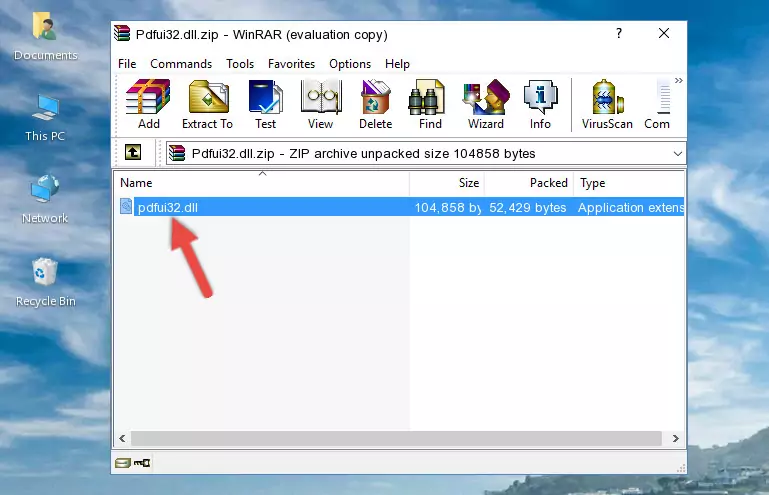Click the title bar help question mark
The width and height of the screenshot is (769, 495).
[x=619, y=33]
